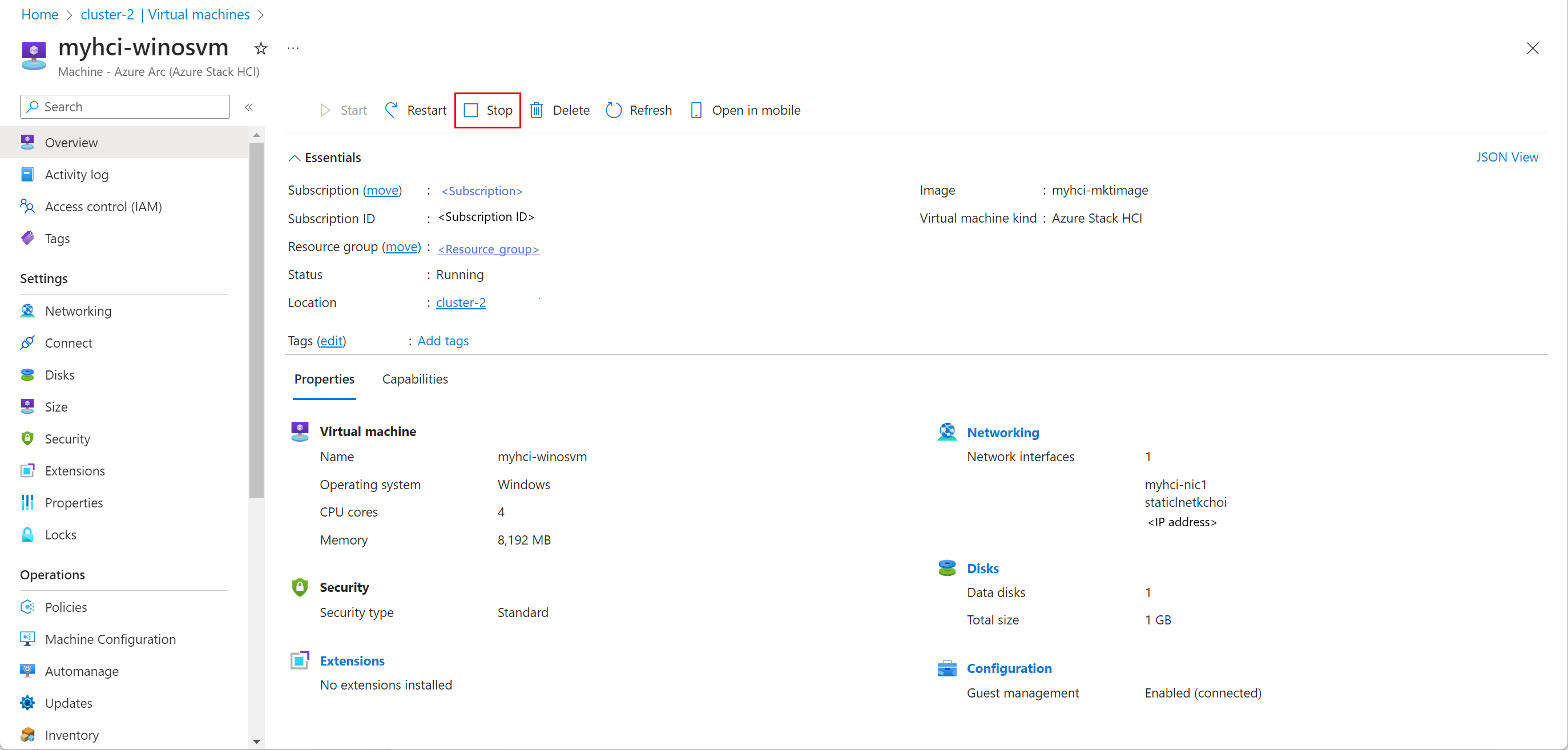Open the Configuration heading link
1568x750 pixels.
(x=1009, y=668)
